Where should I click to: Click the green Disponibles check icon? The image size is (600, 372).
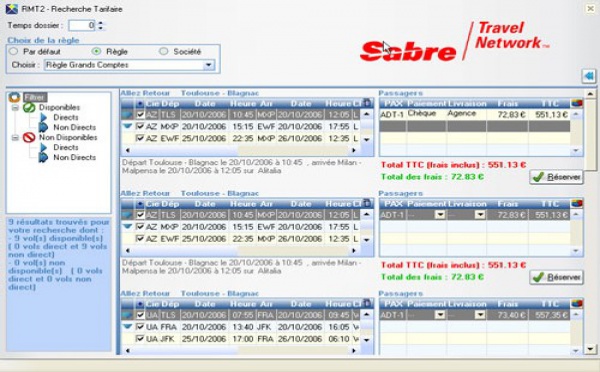tap(29, 108)
